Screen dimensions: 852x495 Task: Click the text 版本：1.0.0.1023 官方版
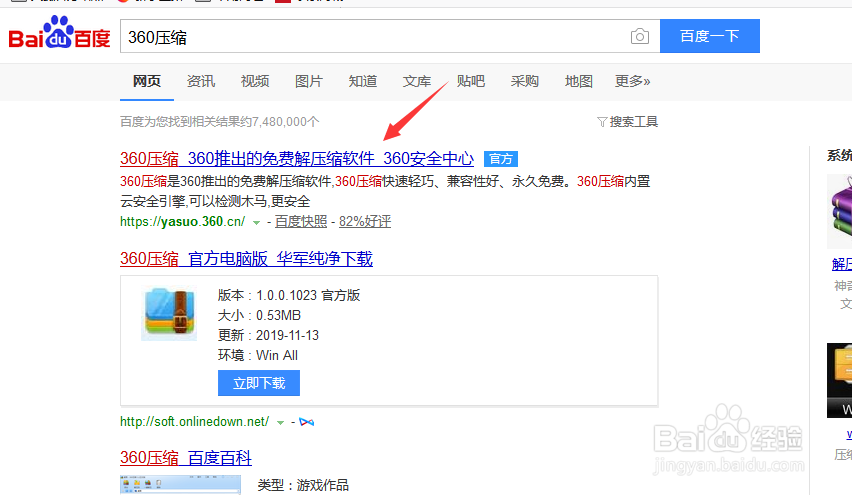click(289, 296)
